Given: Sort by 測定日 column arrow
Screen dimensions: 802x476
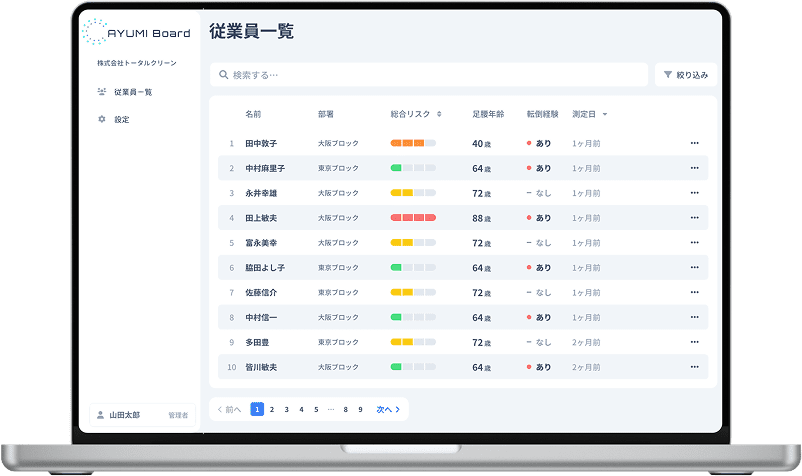Looking at the screenshot, I should pyautogui.click(x=605, y=114).
